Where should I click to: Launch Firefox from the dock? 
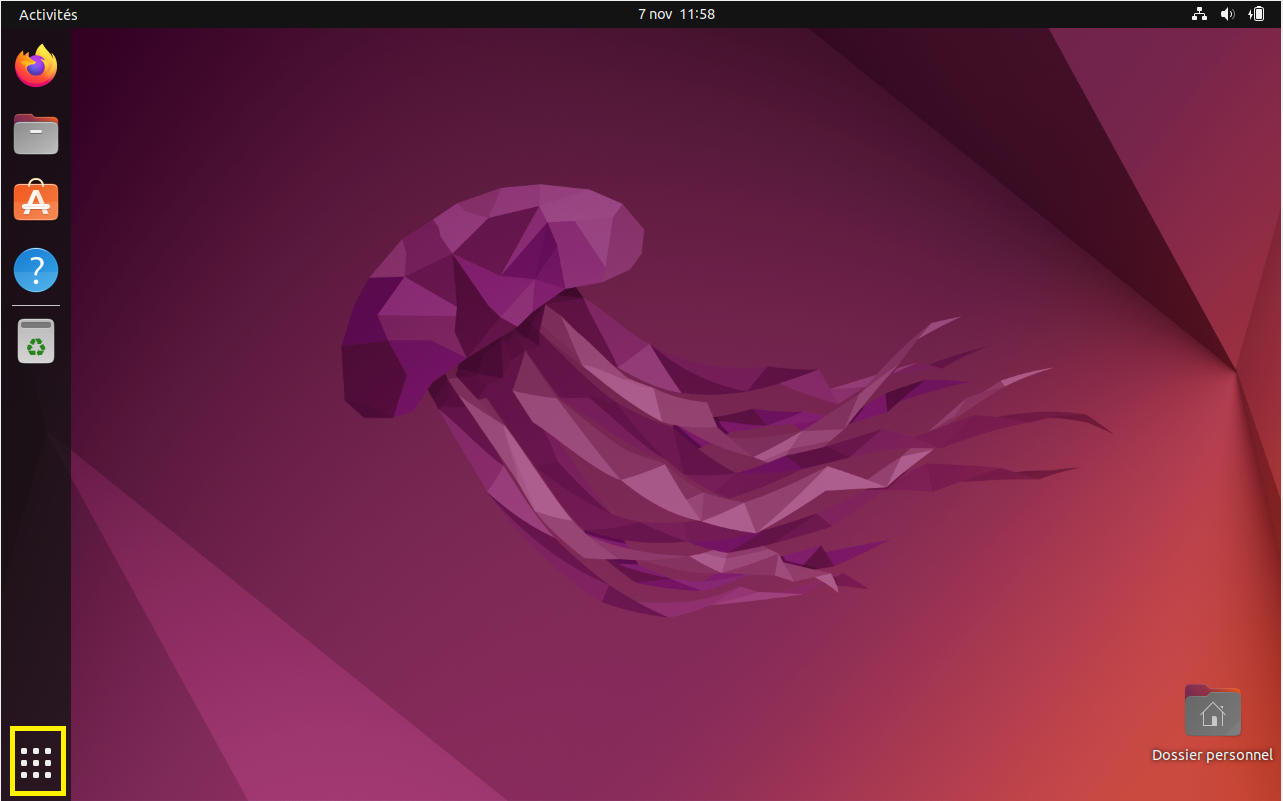click(x=36, y=66)
